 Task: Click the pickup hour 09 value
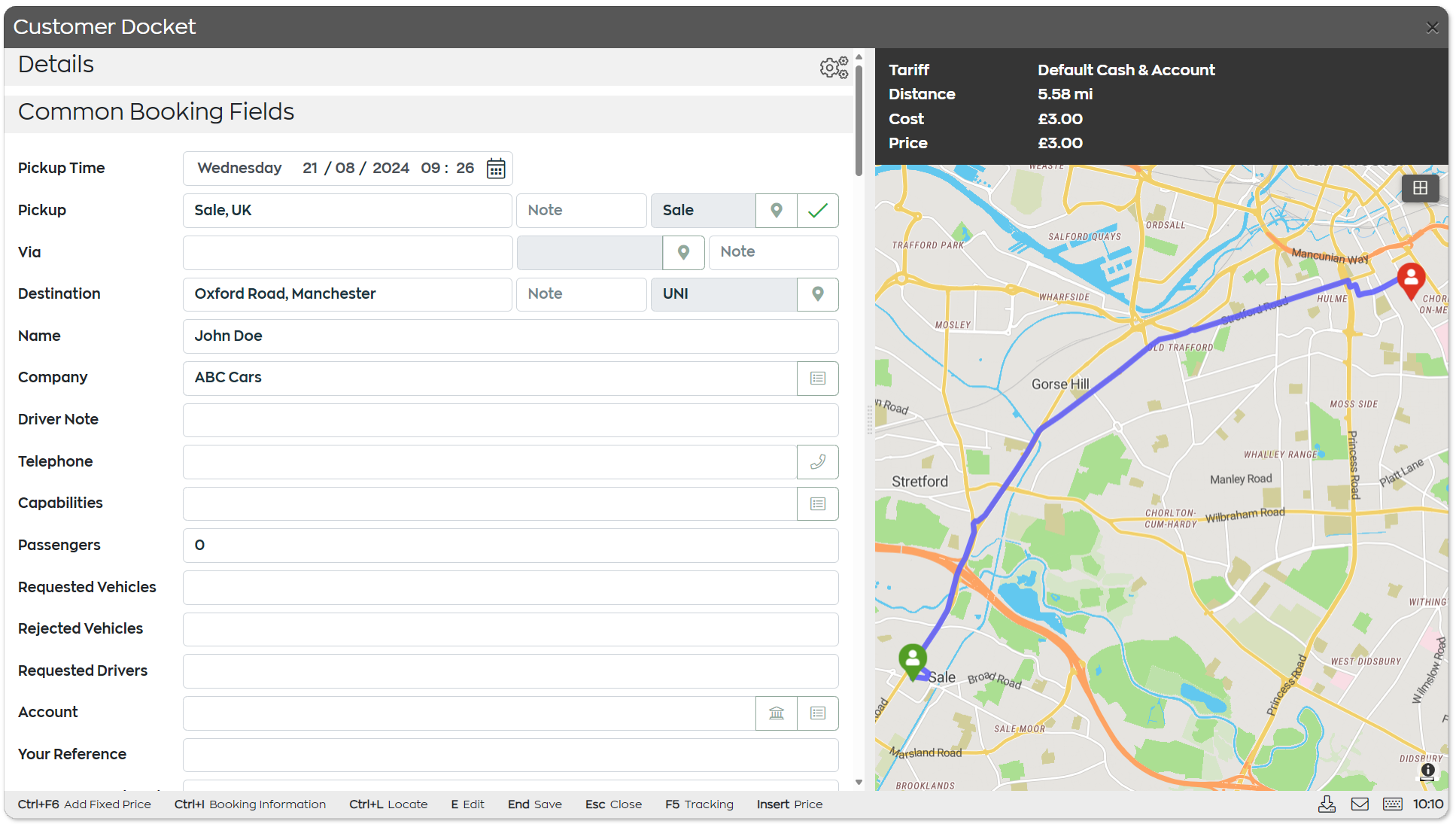430,169
